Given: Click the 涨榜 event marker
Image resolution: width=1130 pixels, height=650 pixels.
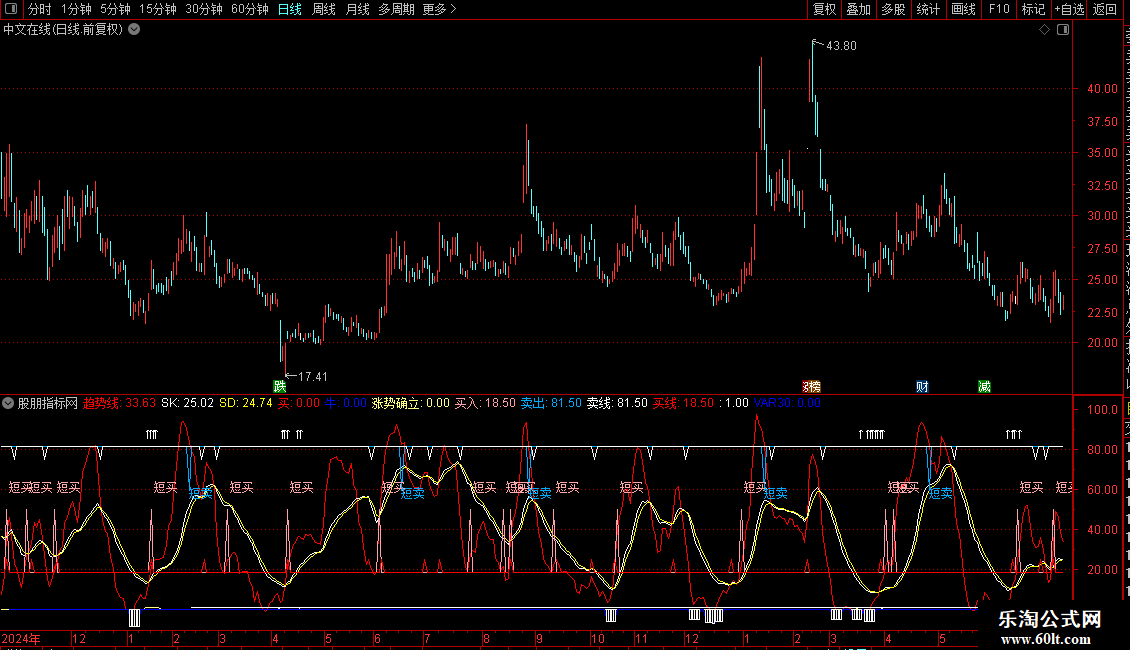Looking at the screenshot, I should (811, 387).
